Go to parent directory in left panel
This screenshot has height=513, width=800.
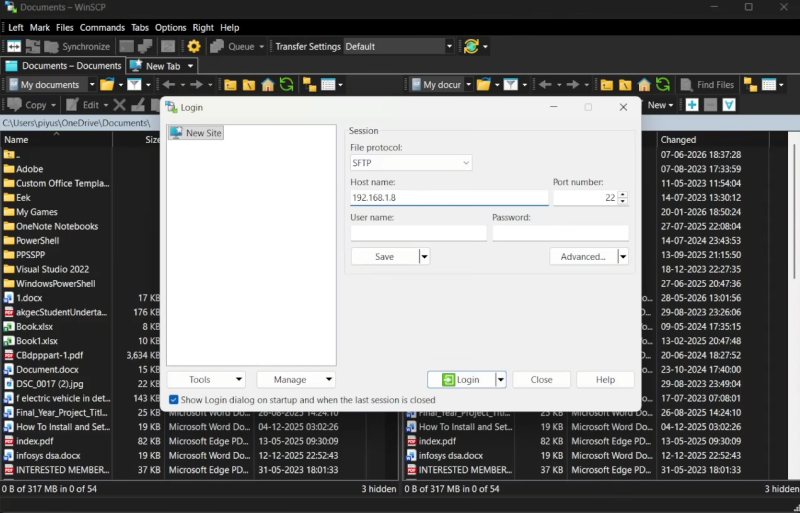point(230,85)
